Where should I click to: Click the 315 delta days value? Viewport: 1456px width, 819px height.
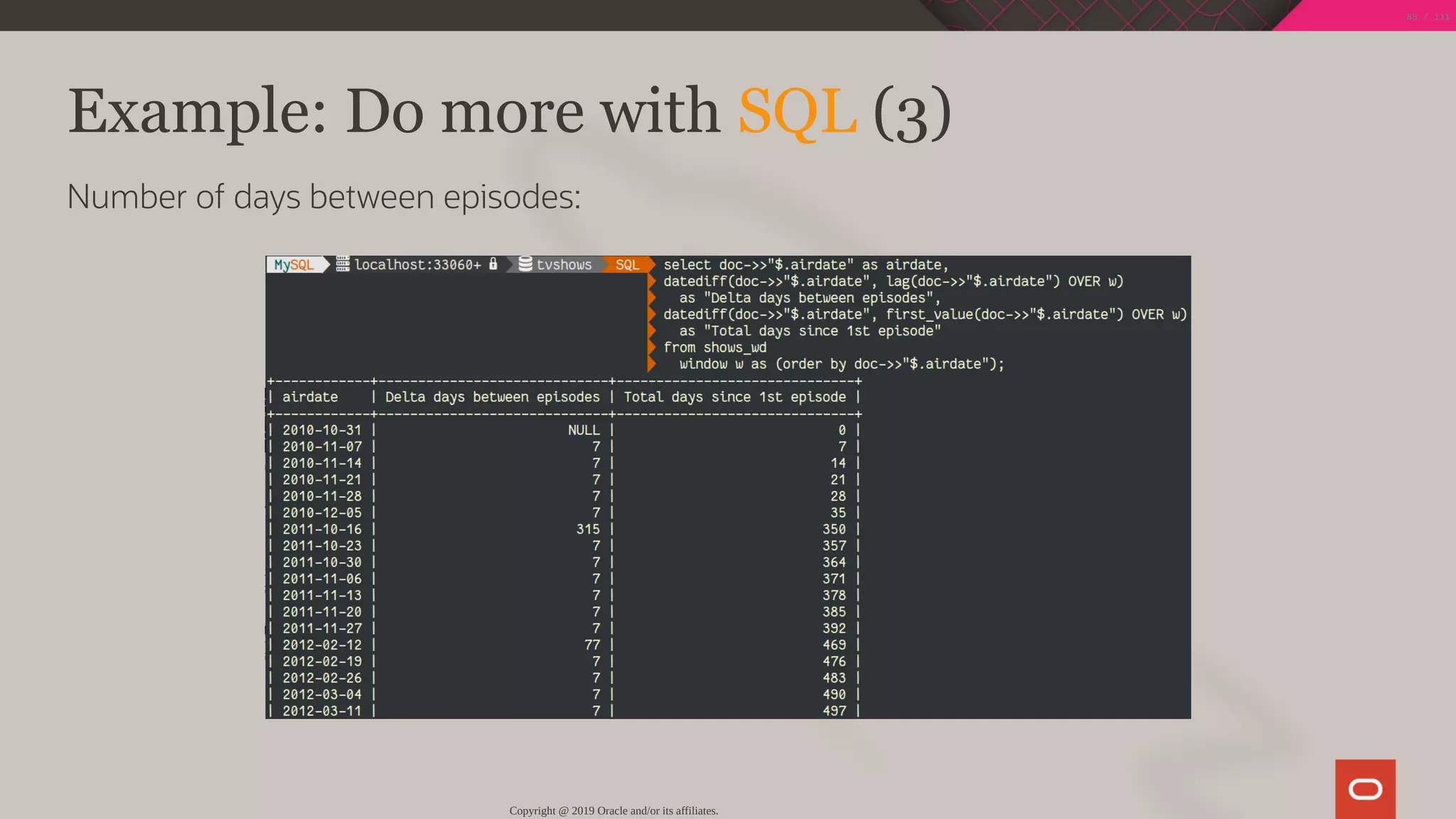click(588, 530)
